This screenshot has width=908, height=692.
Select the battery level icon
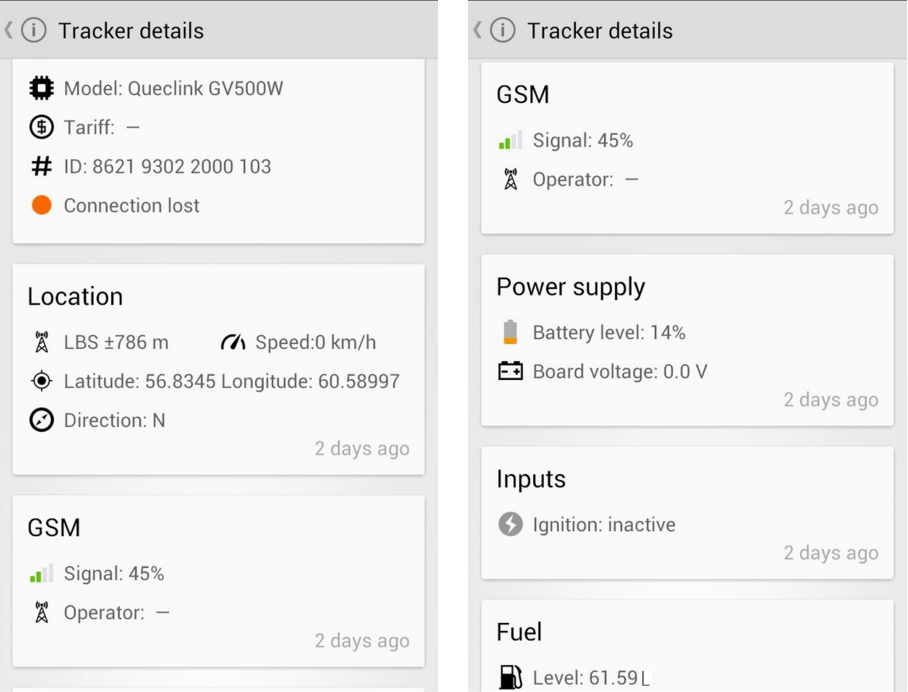tap(510, 332)
